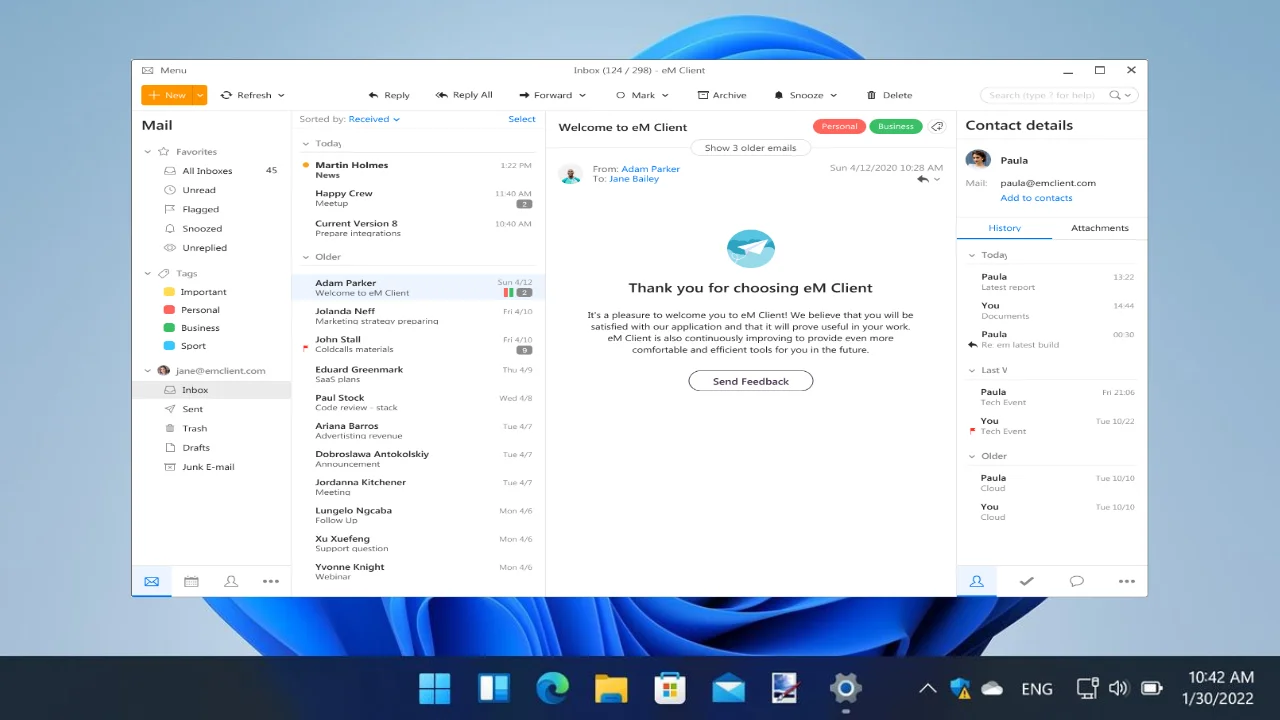Collapse the Today group in contact history

click(972, 255)
